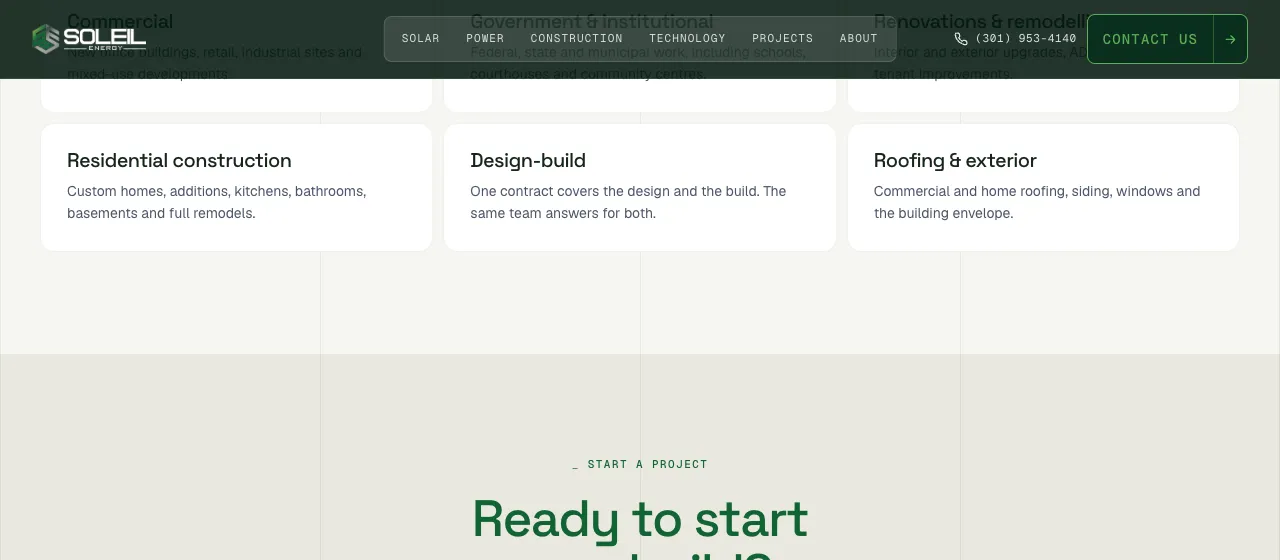Call (301) 953-4140 phone link

pos(1015,39)
